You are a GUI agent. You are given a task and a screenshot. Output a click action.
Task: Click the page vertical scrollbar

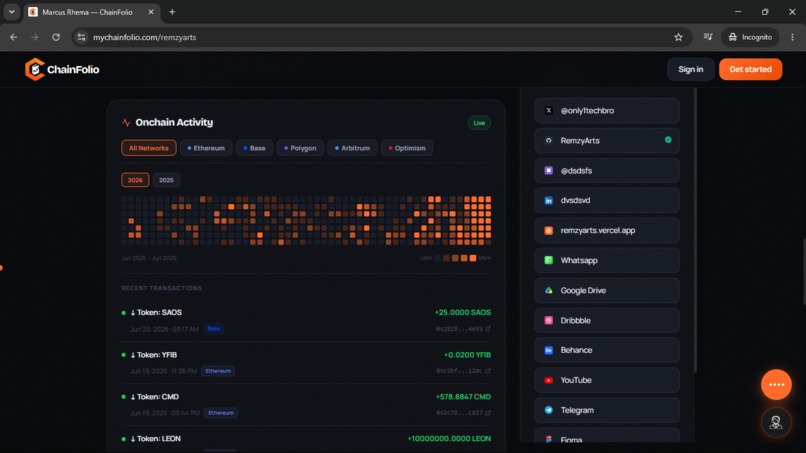[x=804, y=271]
